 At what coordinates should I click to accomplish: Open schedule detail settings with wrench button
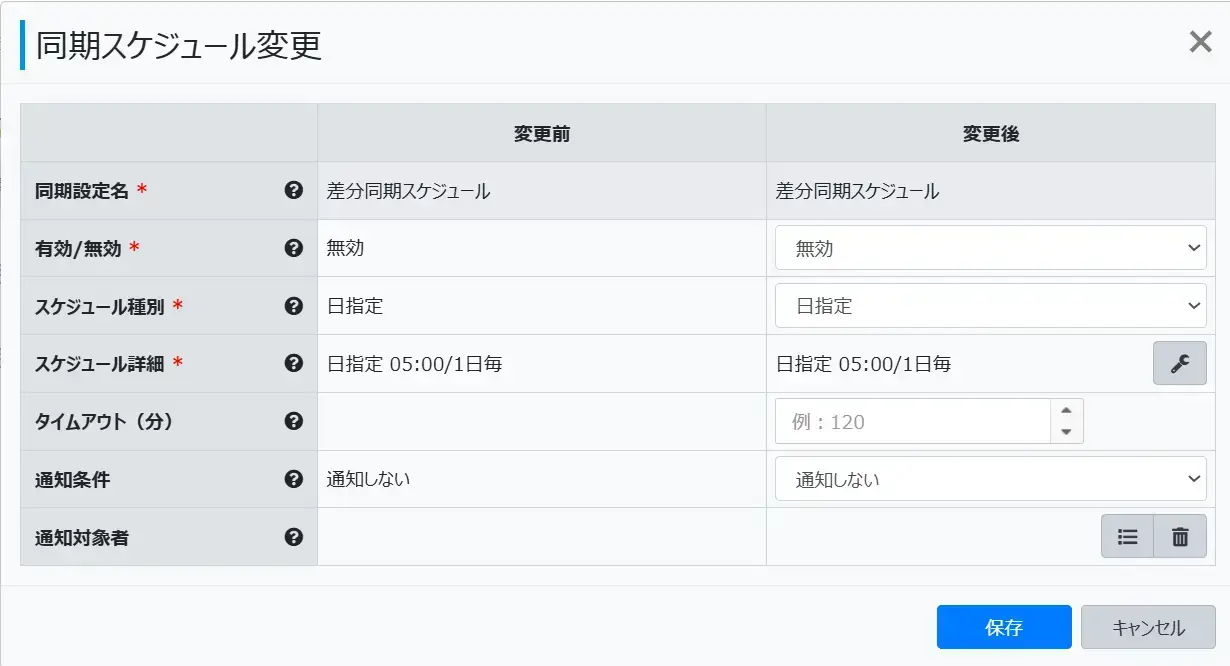coord(1179,363)
